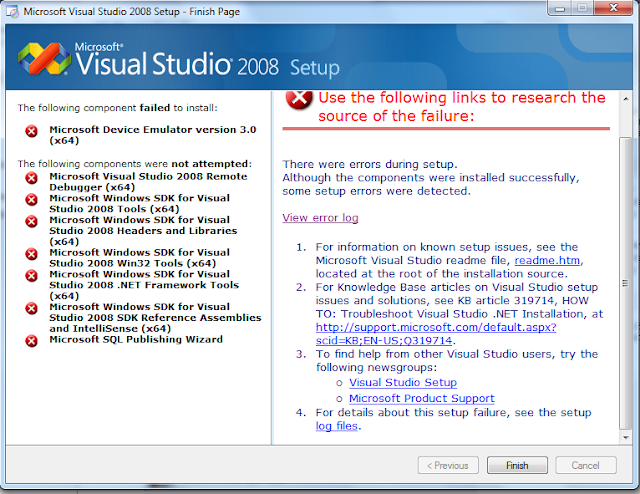Click the red heading Use the following links
Viewport: 640px width, 494px height.
(462, 107)
